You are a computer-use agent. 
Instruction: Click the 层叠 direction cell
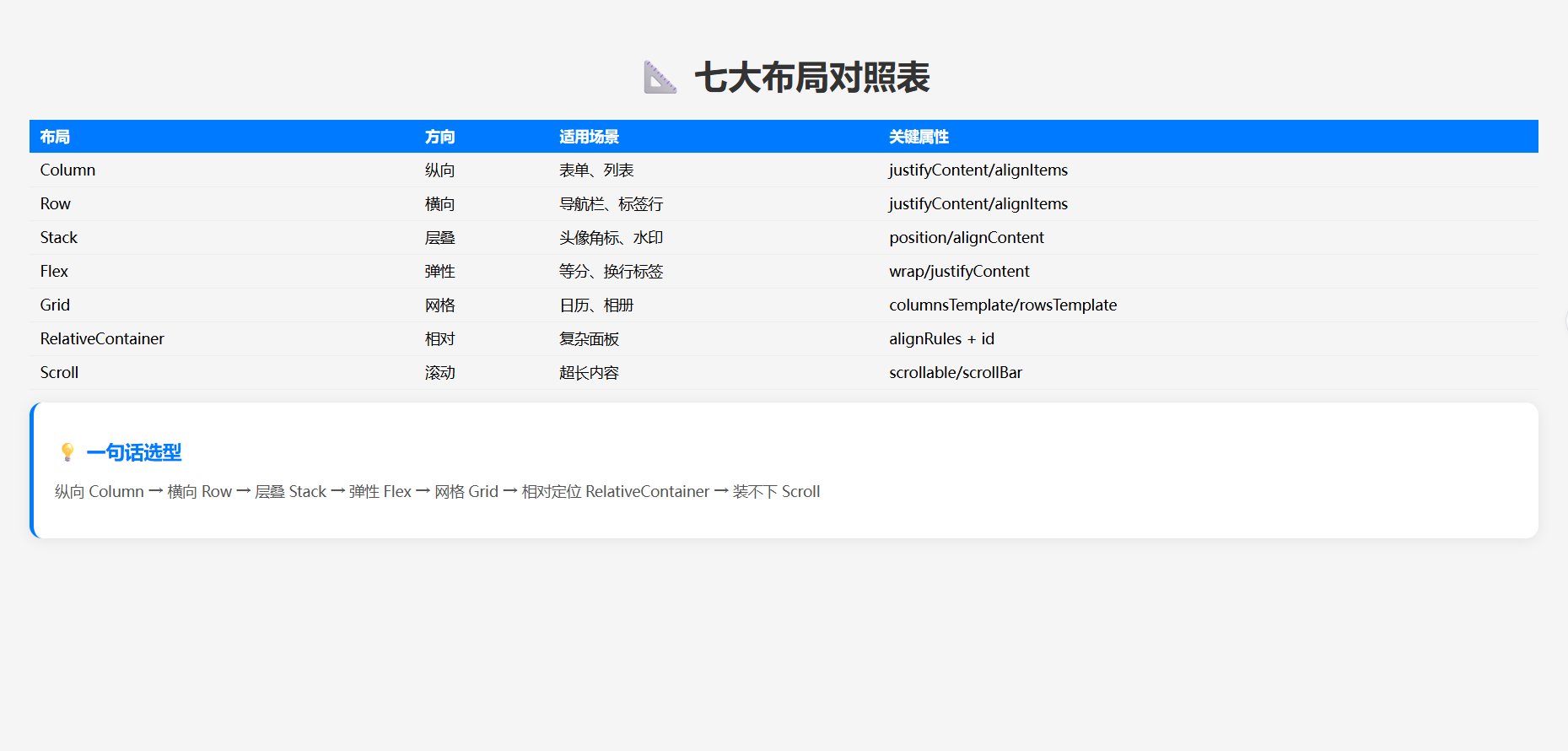pos(439,237)
